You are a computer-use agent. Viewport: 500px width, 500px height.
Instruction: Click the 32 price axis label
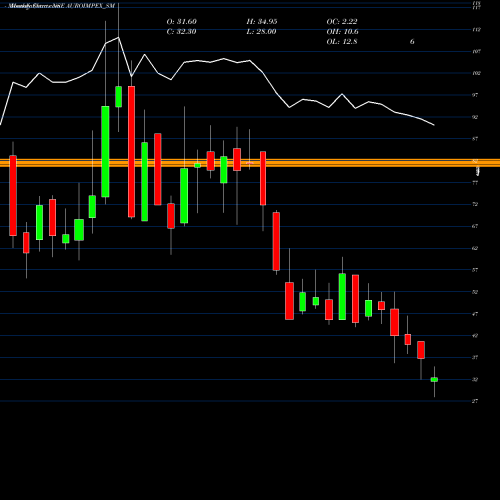pos(475,379)
